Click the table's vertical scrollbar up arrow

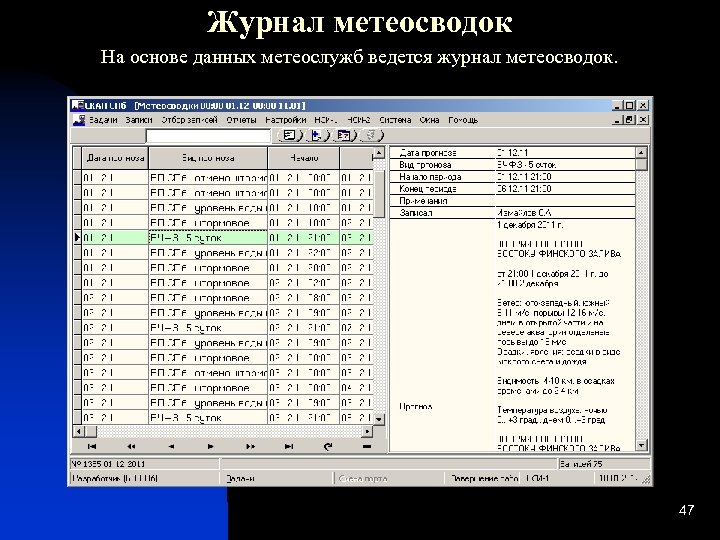379,153
